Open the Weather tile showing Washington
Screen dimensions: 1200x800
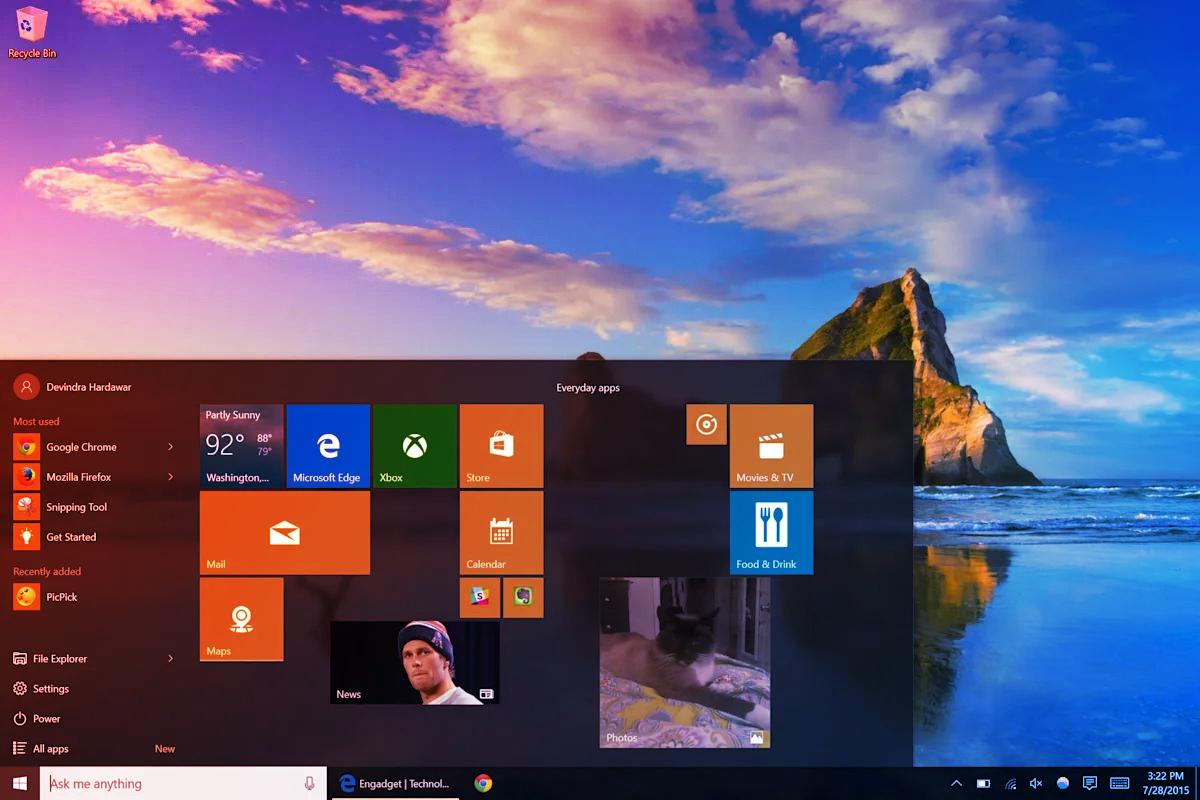click(242, 446)
